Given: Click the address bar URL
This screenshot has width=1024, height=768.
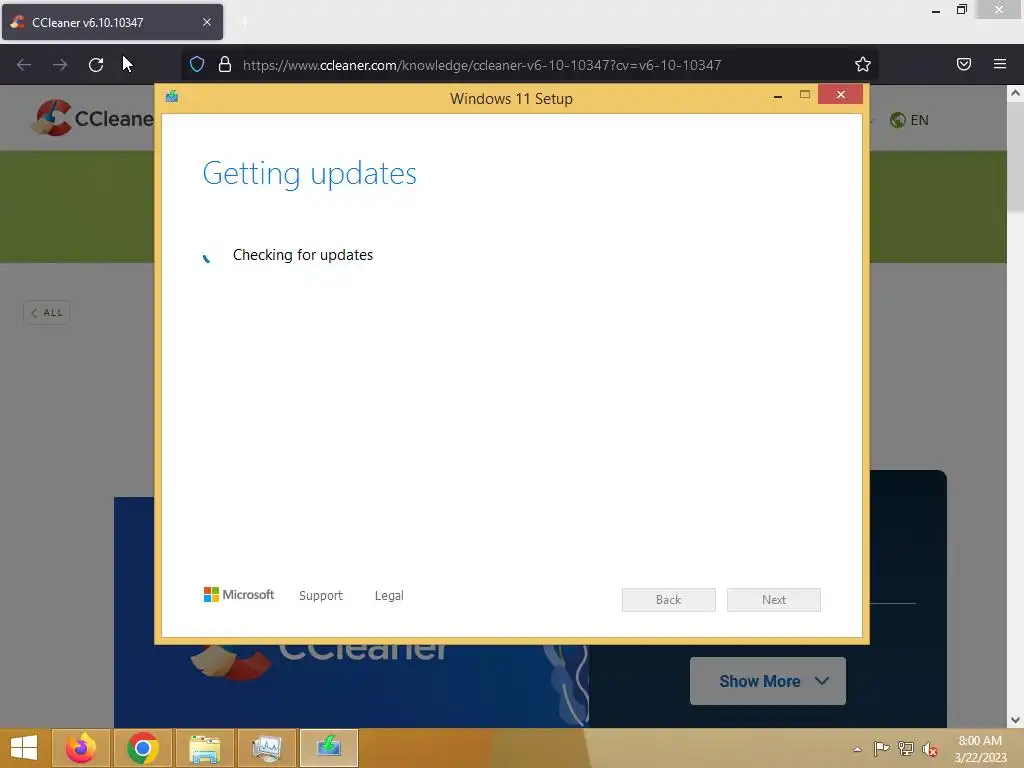Looking at the screenshot, I should 482,65.
